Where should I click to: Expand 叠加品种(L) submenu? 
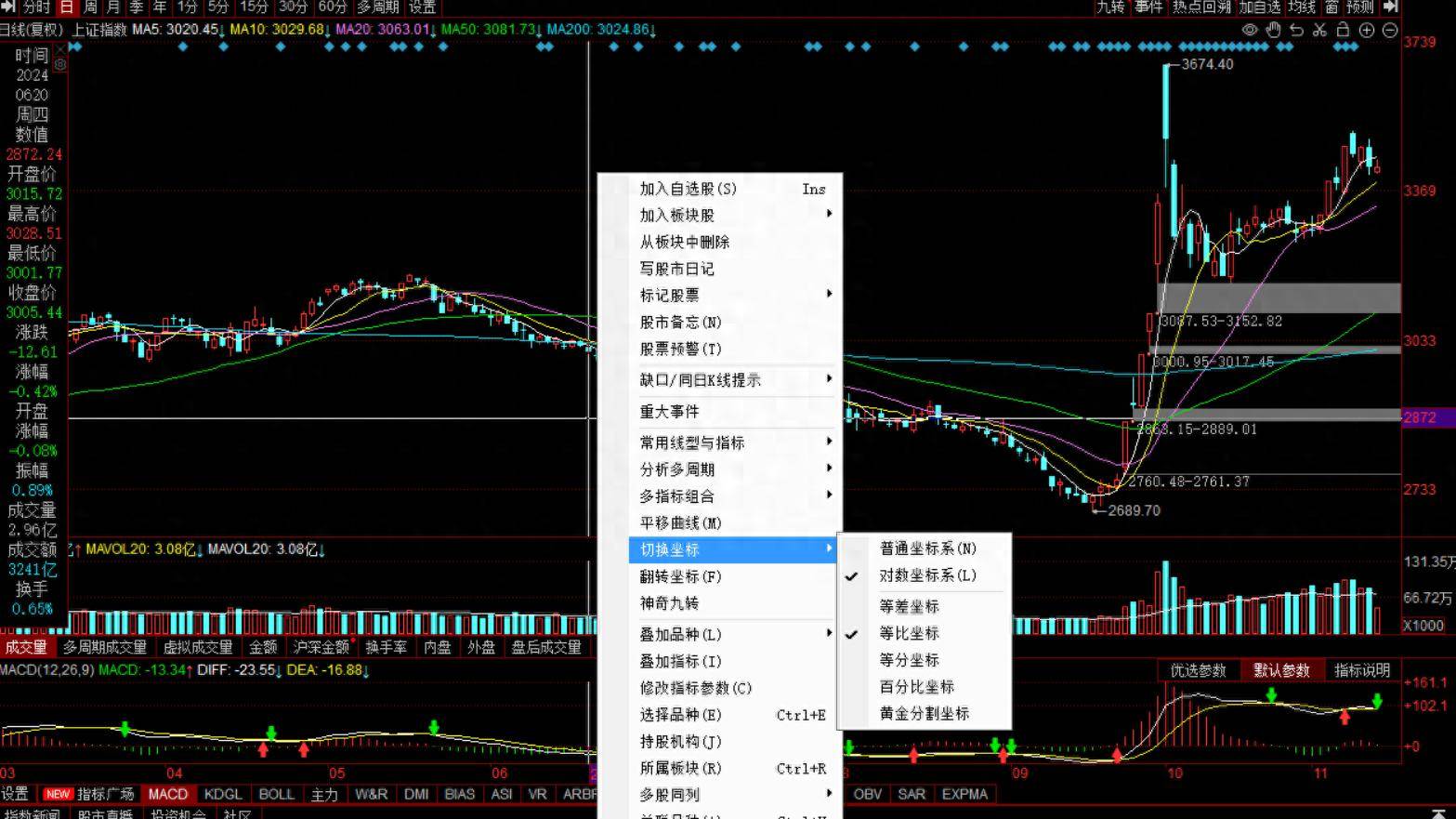732,635
